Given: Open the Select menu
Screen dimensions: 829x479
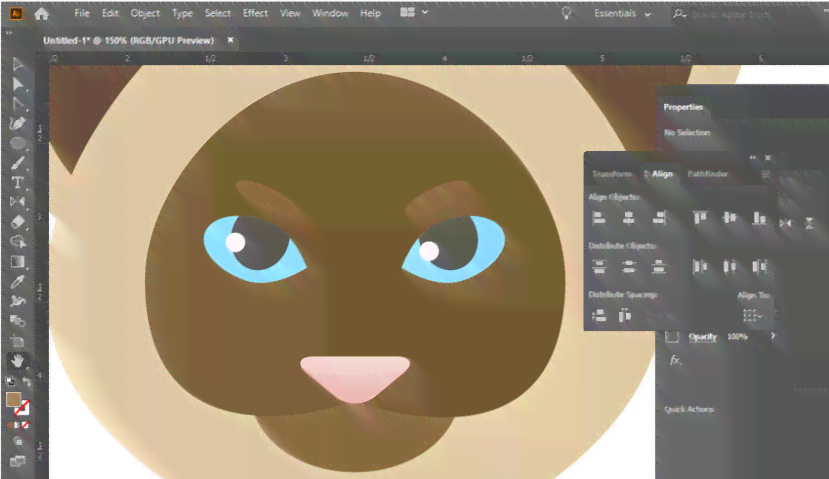Looking at the screenshot, I should point(218,13).
